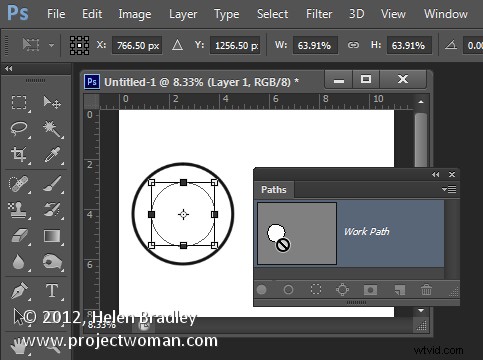
Task: Click the X position field
Action: coord(137,45)
